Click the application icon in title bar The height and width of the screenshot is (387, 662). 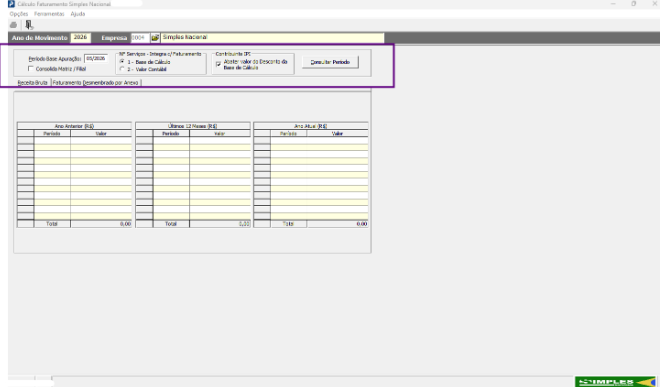(x=11, y=4)
